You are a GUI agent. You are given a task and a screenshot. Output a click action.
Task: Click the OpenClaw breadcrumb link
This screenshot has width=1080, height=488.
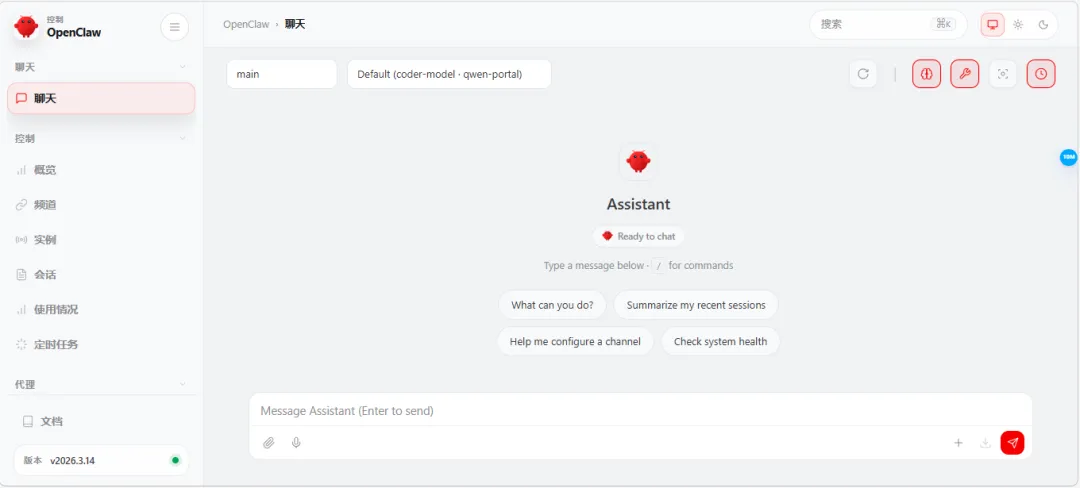246,24
